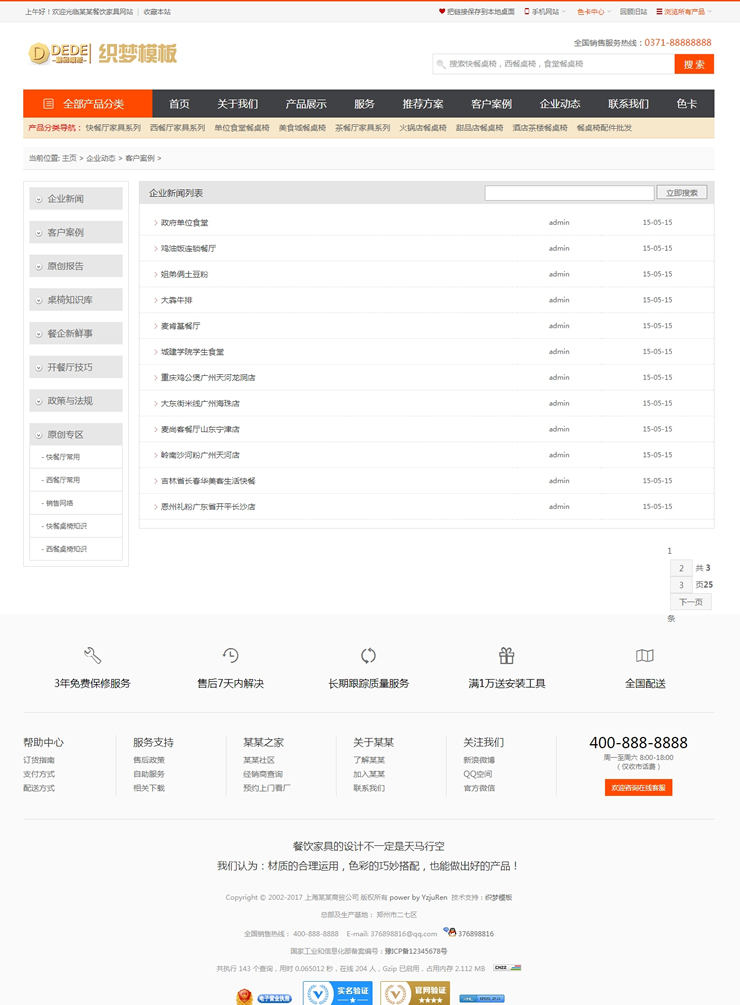Viewport: 740px width, 1005px height.
Task: Click the wrench icon for 3-year warranty
Action: 92,656
